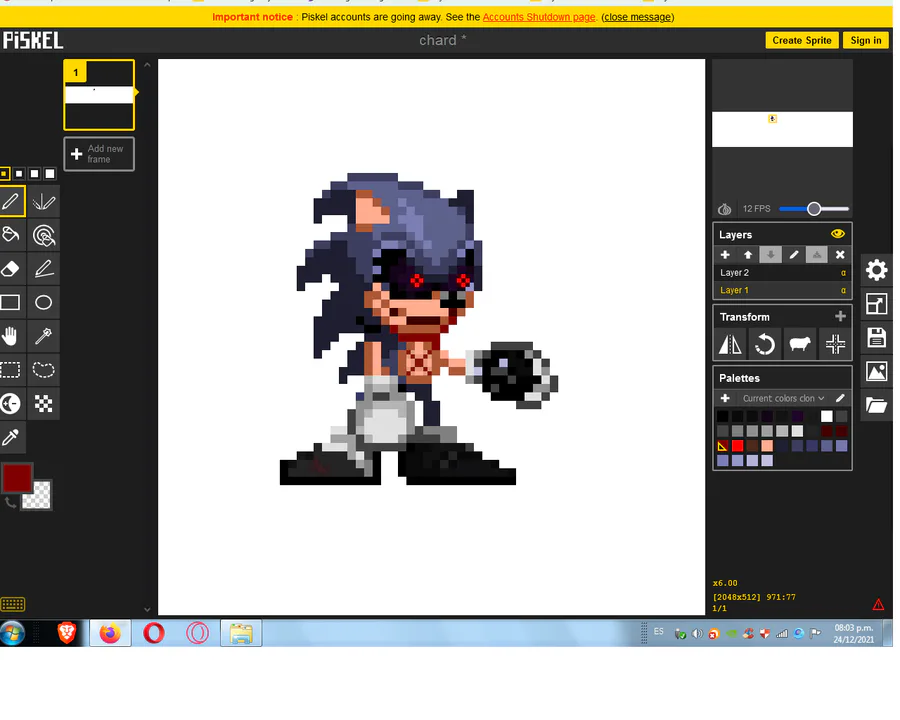Select Layer 1 in layers list
This screenshot has height=720, width=900.
782,291
